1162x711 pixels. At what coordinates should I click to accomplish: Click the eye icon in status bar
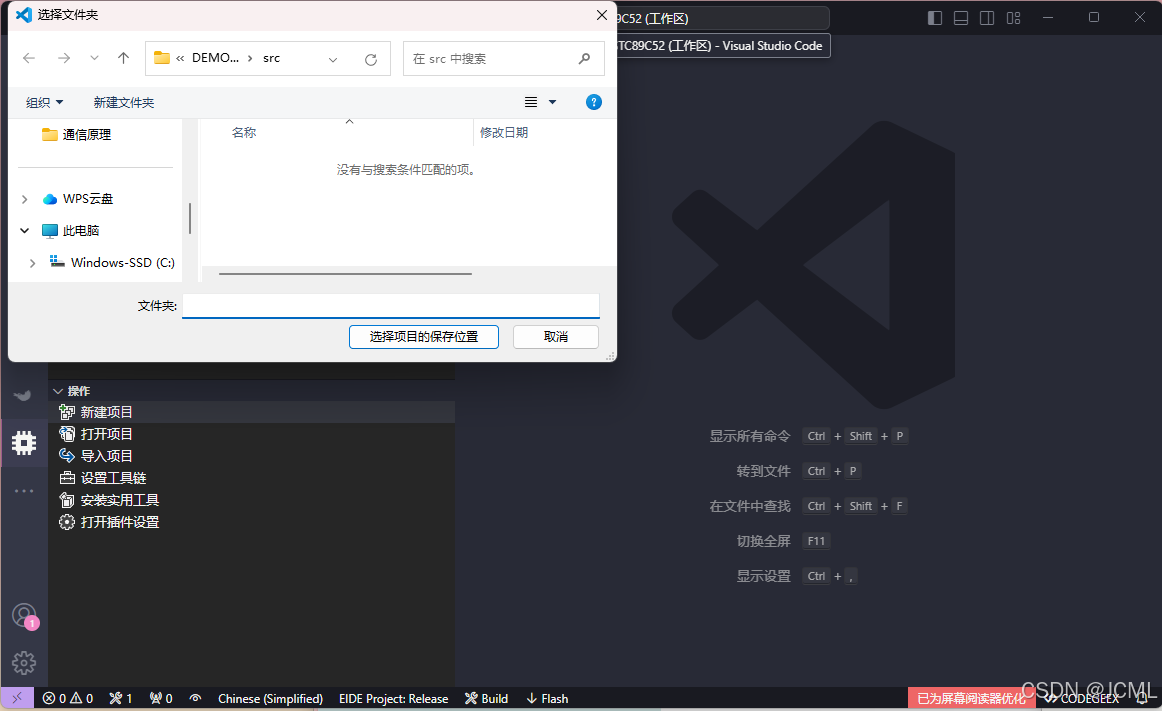(196, 698)
